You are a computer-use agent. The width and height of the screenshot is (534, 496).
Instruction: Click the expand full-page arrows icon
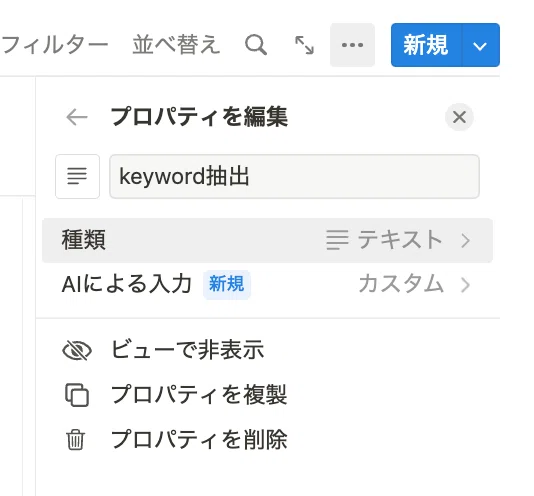coord(304,45)
